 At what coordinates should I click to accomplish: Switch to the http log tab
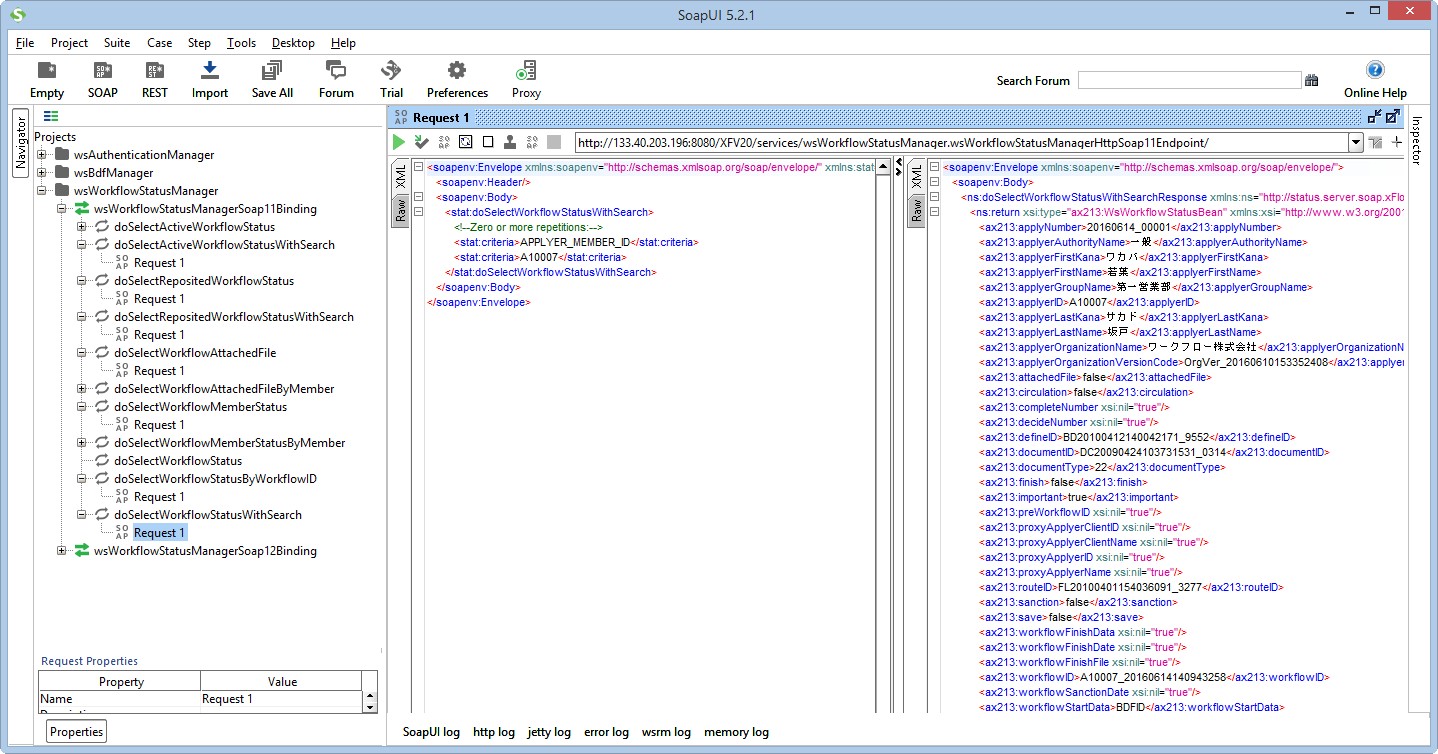(x=494, y=732)
